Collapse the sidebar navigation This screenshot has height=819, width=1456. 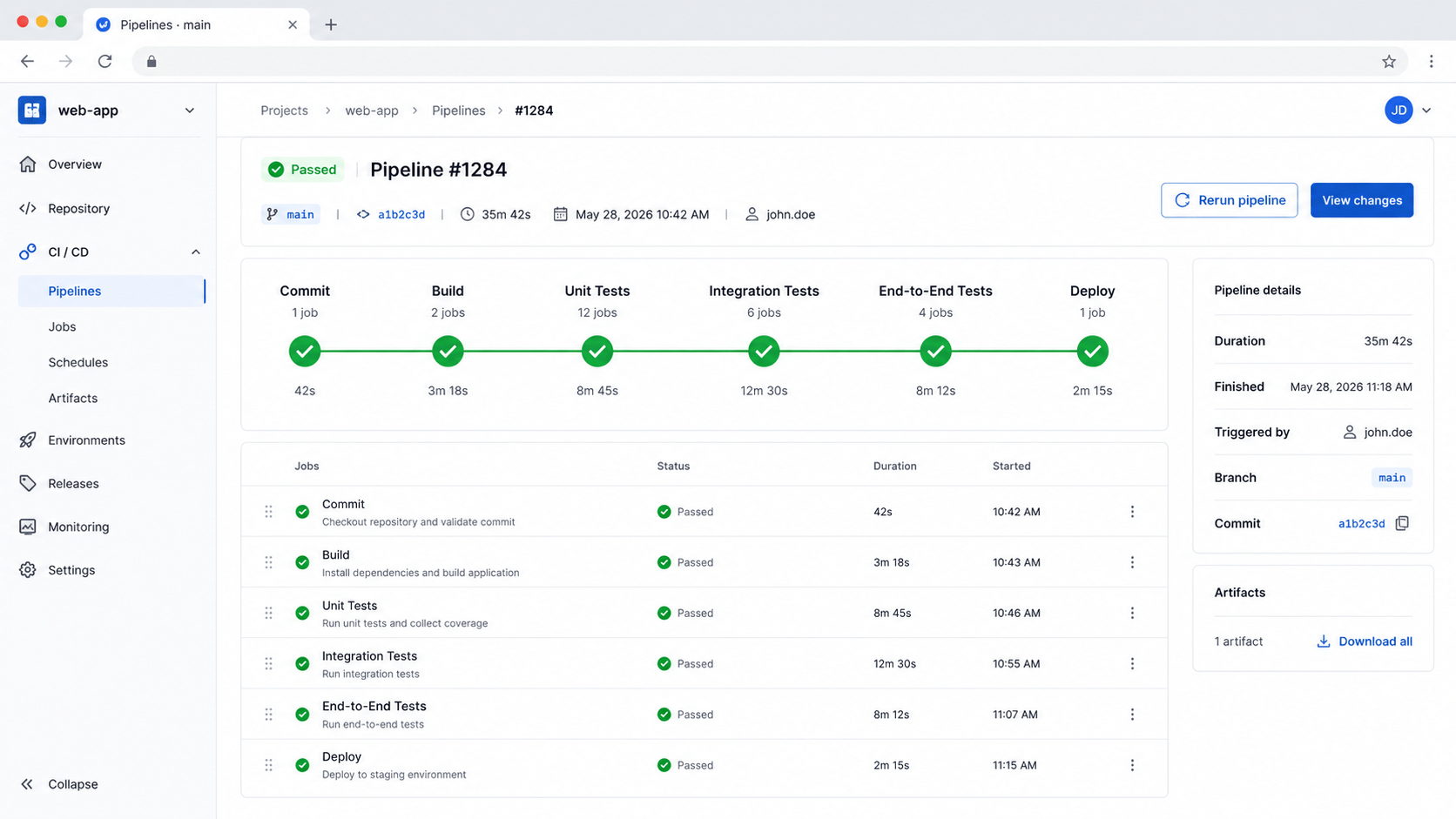point(59,784)
